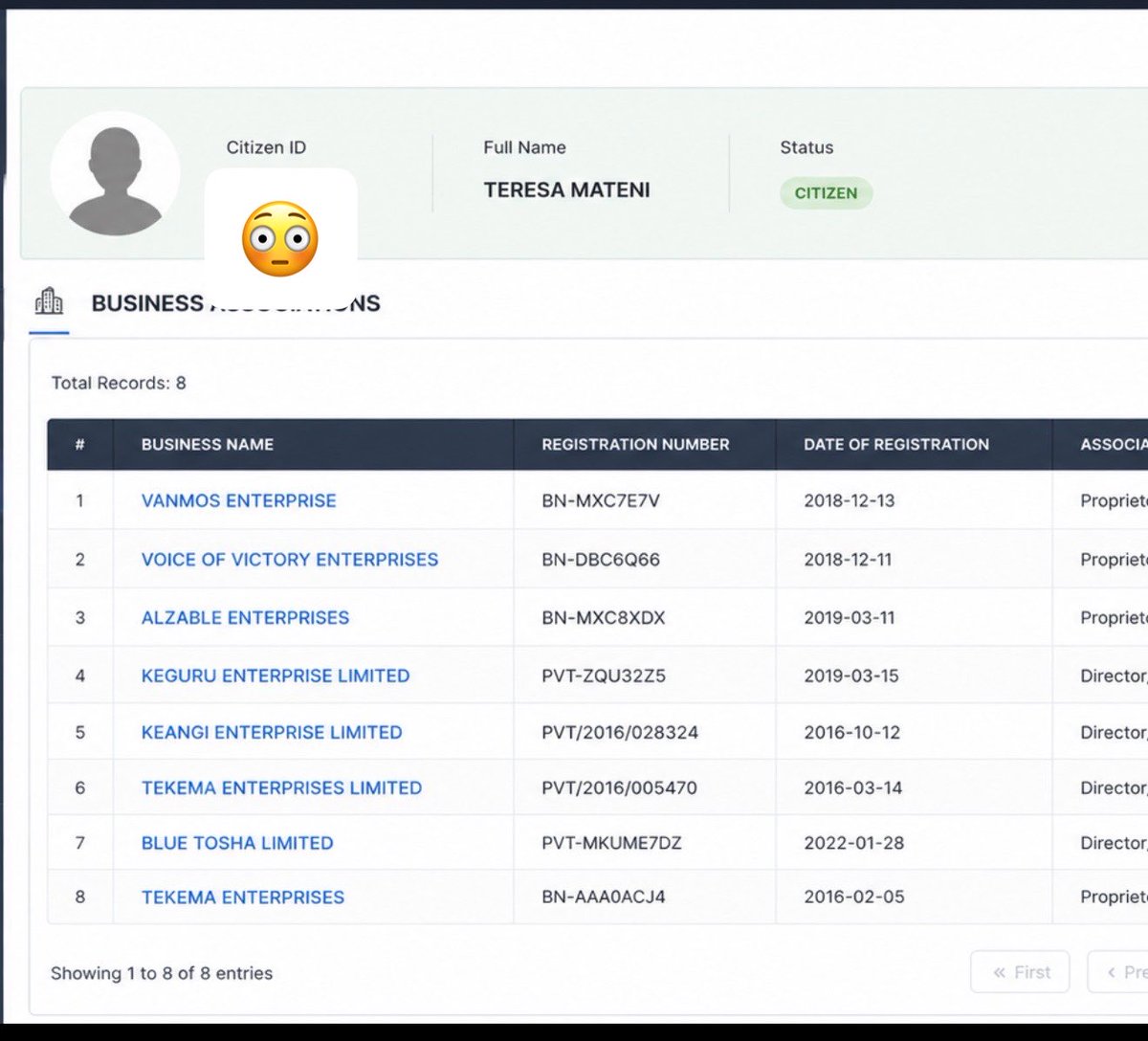Open VOICE OF VICTORY ENTERPRISES link
Image resolution: width=1148 pixels, height=1041 pixels.
(x=290, y=559)
